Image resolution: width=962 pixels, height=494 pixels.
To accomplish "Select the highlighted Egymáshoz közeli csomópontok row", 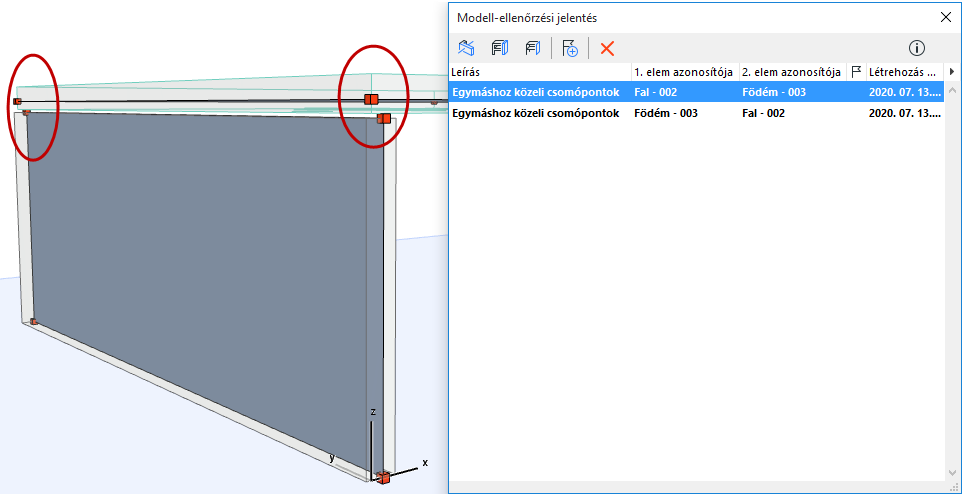I will click(696, 93).
